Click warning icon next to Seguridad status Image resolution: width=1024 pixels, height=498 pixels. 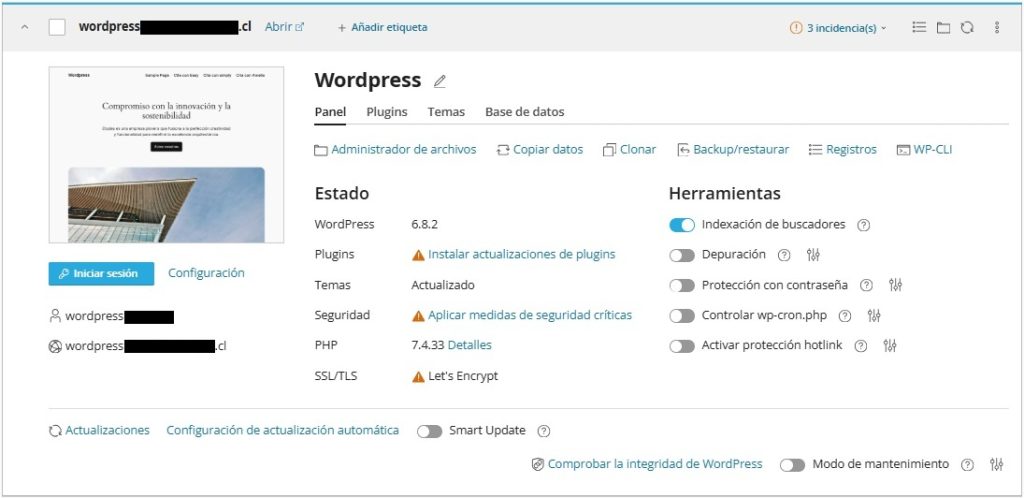pyautogui.click(x=418, y=315)
